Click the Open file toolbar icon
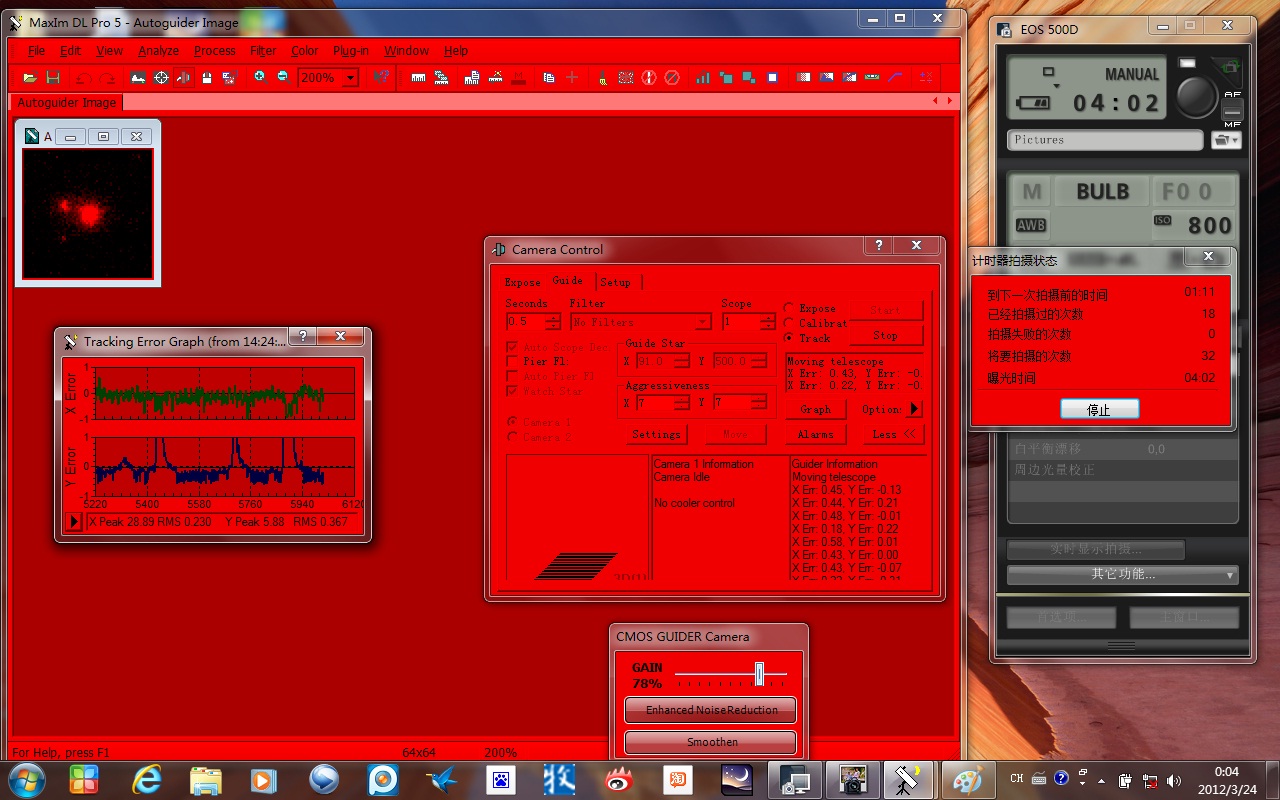1280x800 pixels. (x=30, y=77)
